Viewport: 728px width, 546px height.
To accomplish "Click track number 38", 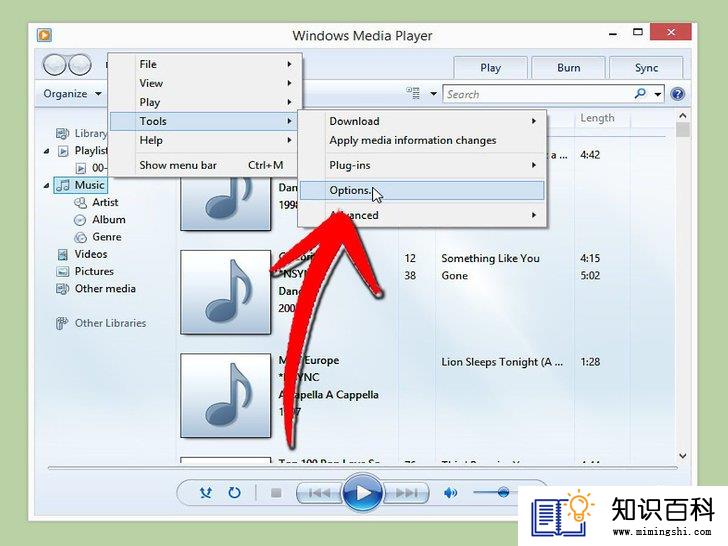I will [x=410, y=276].
